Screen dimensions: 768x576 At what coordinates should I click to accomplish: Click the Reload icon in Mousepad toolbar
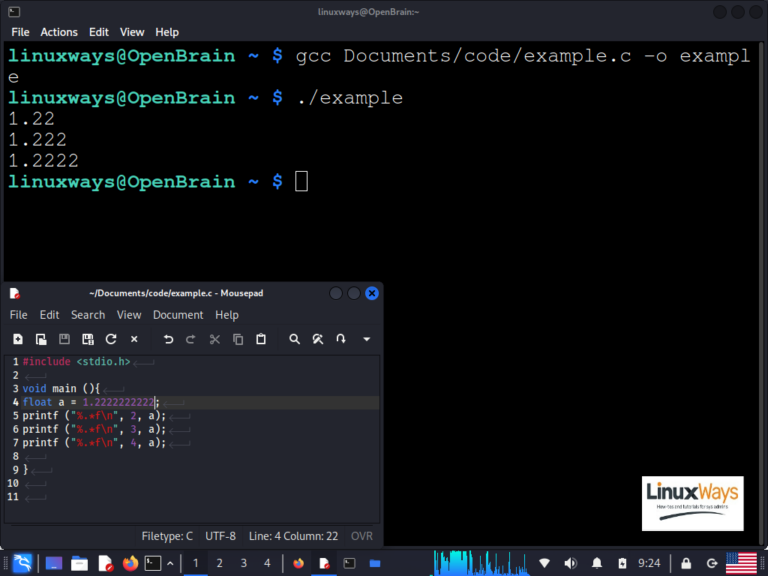(x=111, y=339)
